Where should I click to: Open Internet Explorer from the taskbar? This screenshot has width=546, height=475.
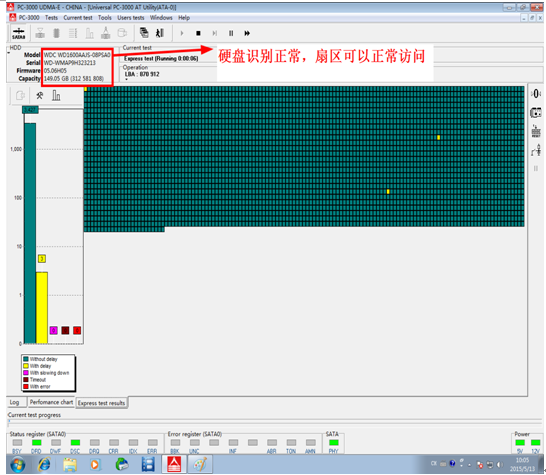point(44,464)
